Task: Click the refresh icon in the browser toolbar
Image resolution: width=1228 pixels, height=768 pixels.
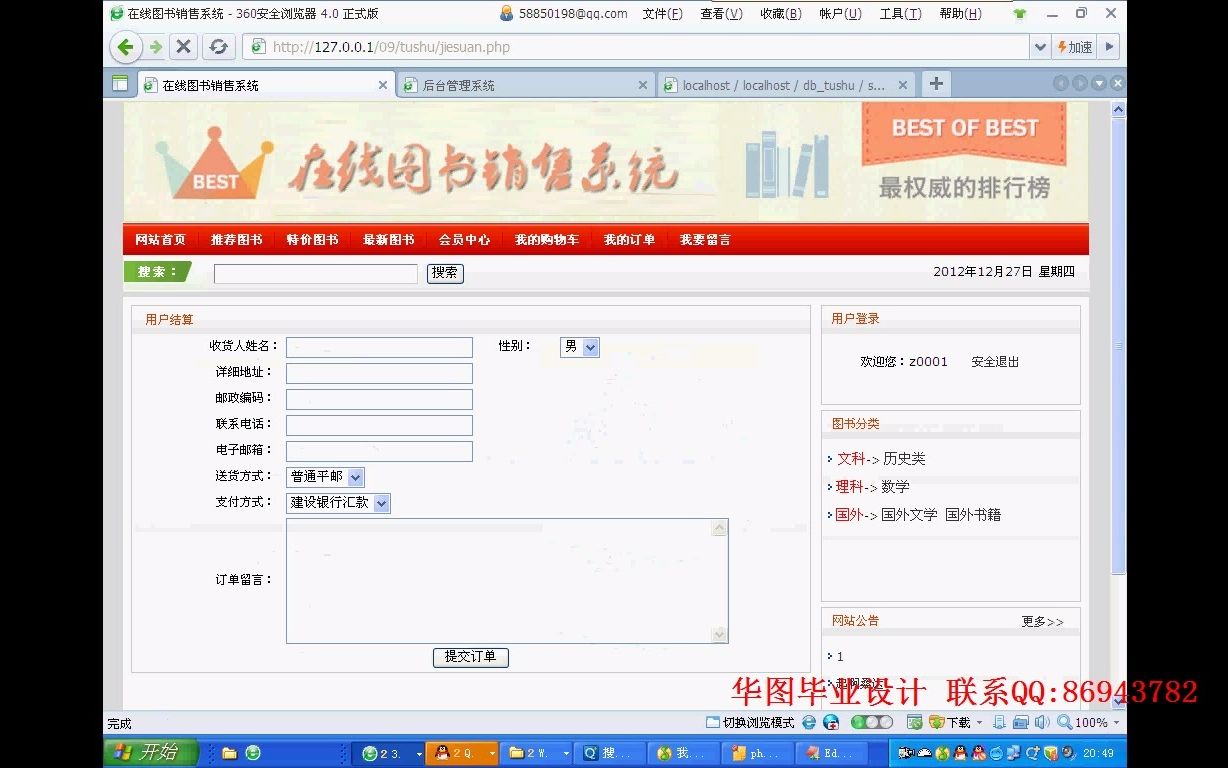Action: 219,46
